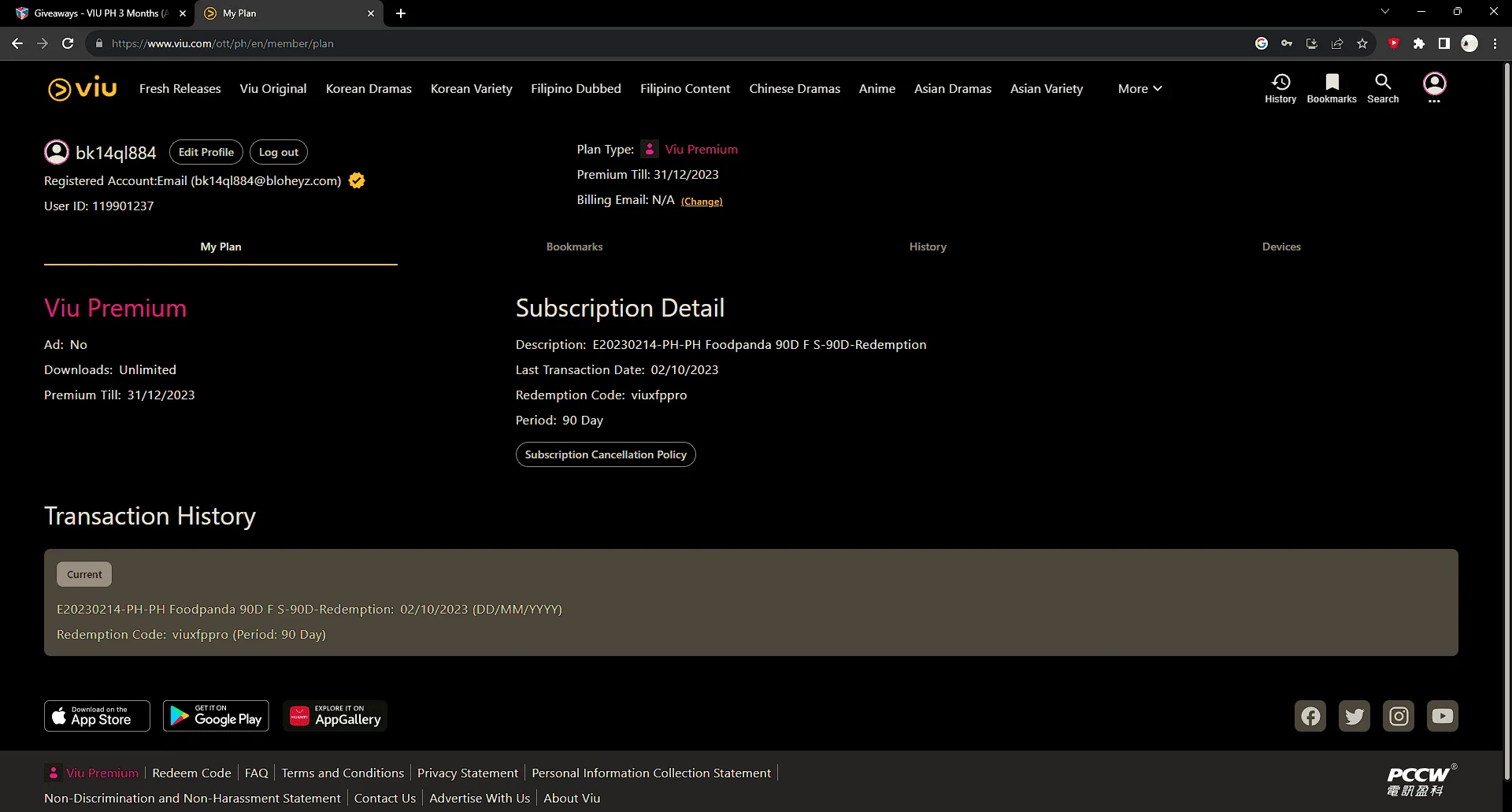The width and height of the screenshot is (1512, 812).
Task: Click the Change billing email link
Action: [x=702, y=202]
